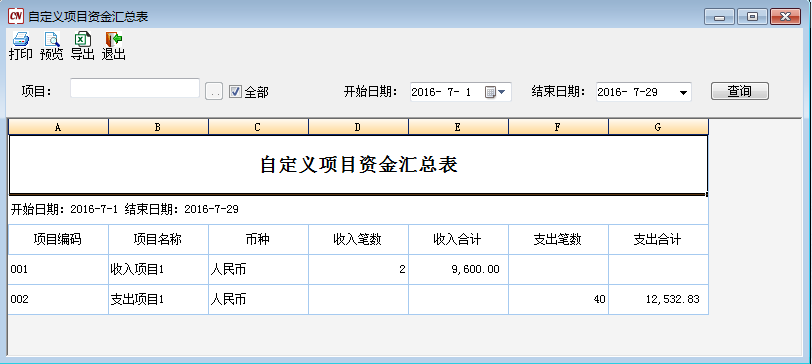Open the calendar icon in 开始日期 field

[x=490, y=92]
